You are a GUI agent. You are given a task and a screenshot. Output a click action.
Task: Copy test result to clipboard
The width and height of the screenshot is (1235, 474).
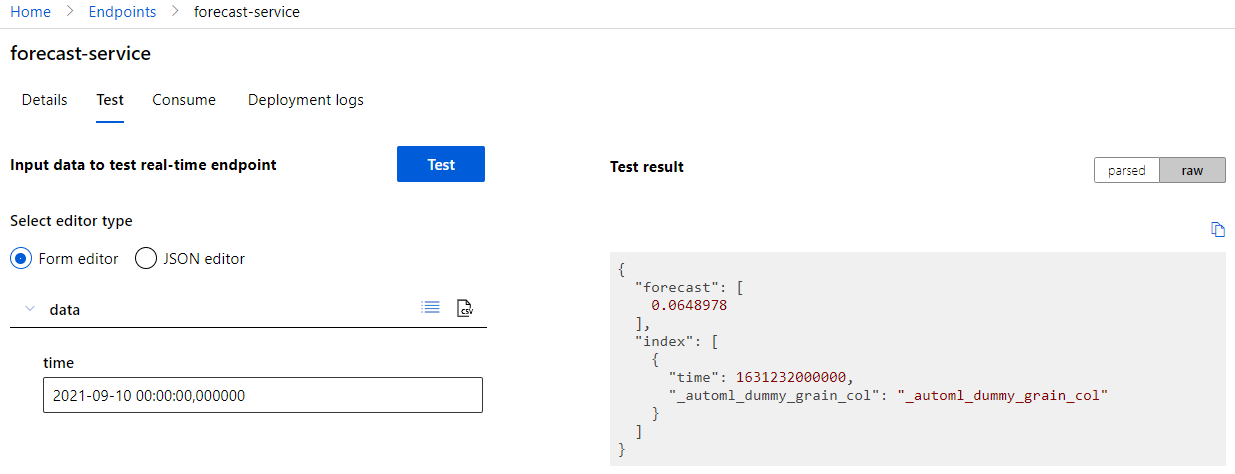[x=1218, y=230]
